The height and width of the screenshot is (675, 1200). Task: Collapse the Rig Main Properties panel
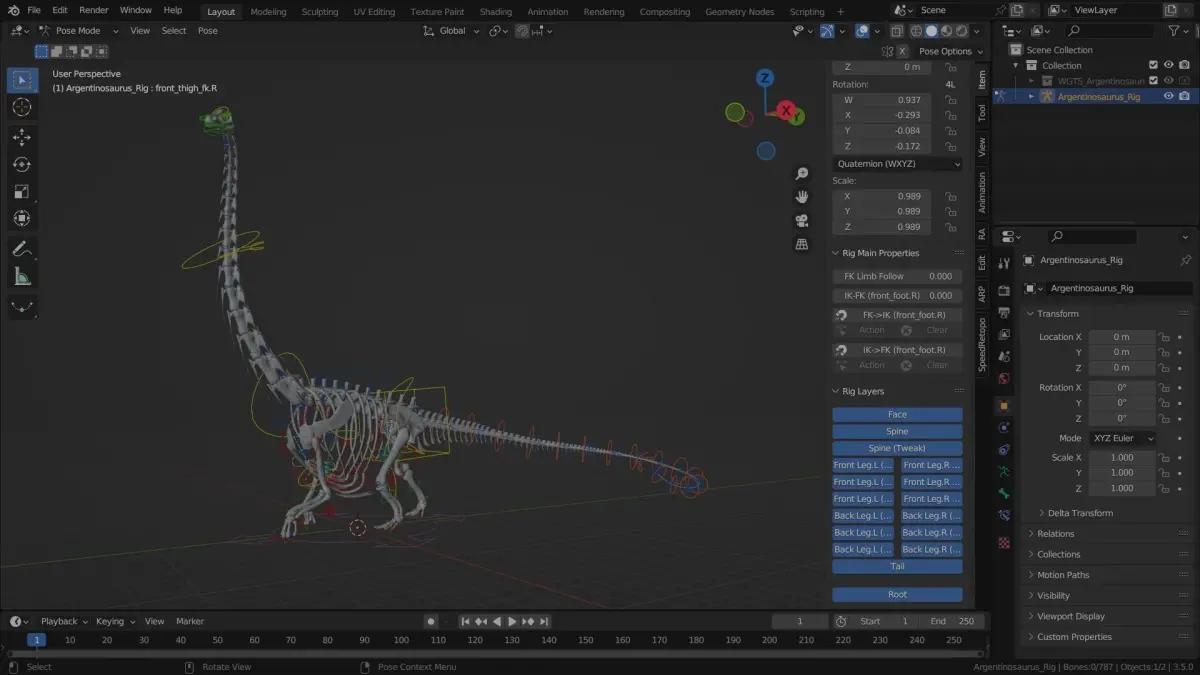click(837, 253)
